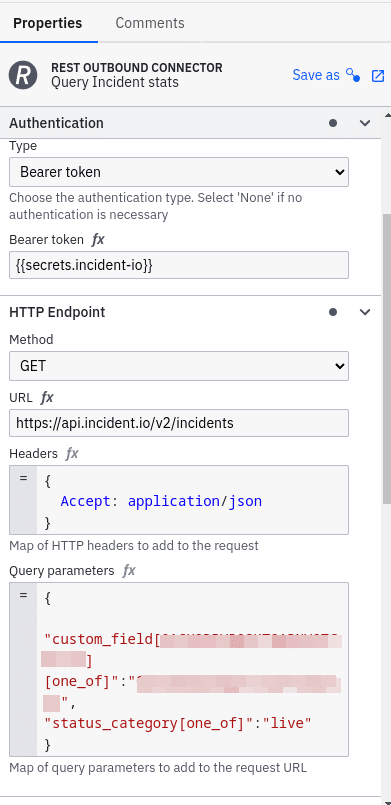Toggle the fx icon for Bearer token
Screen dimensions: 391x805
[x=98, y=239]
